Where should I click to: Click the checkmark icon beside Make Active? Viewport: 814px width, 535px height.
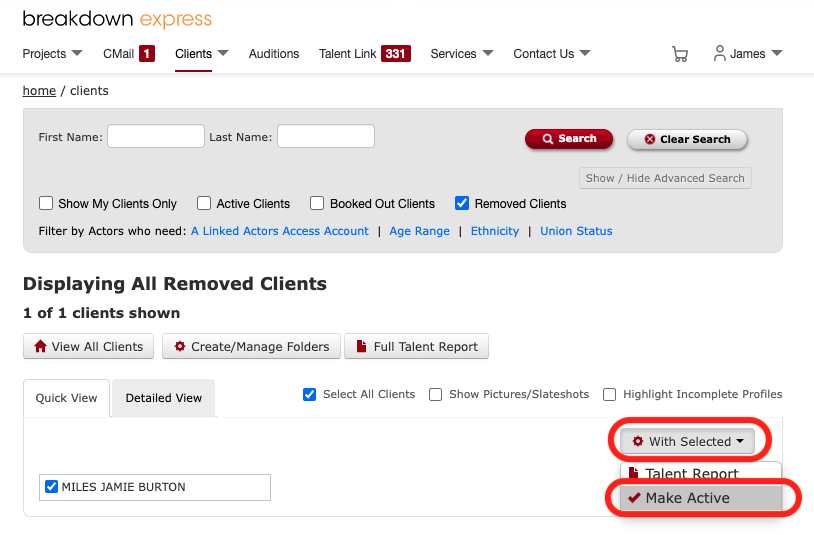point(634,498)
